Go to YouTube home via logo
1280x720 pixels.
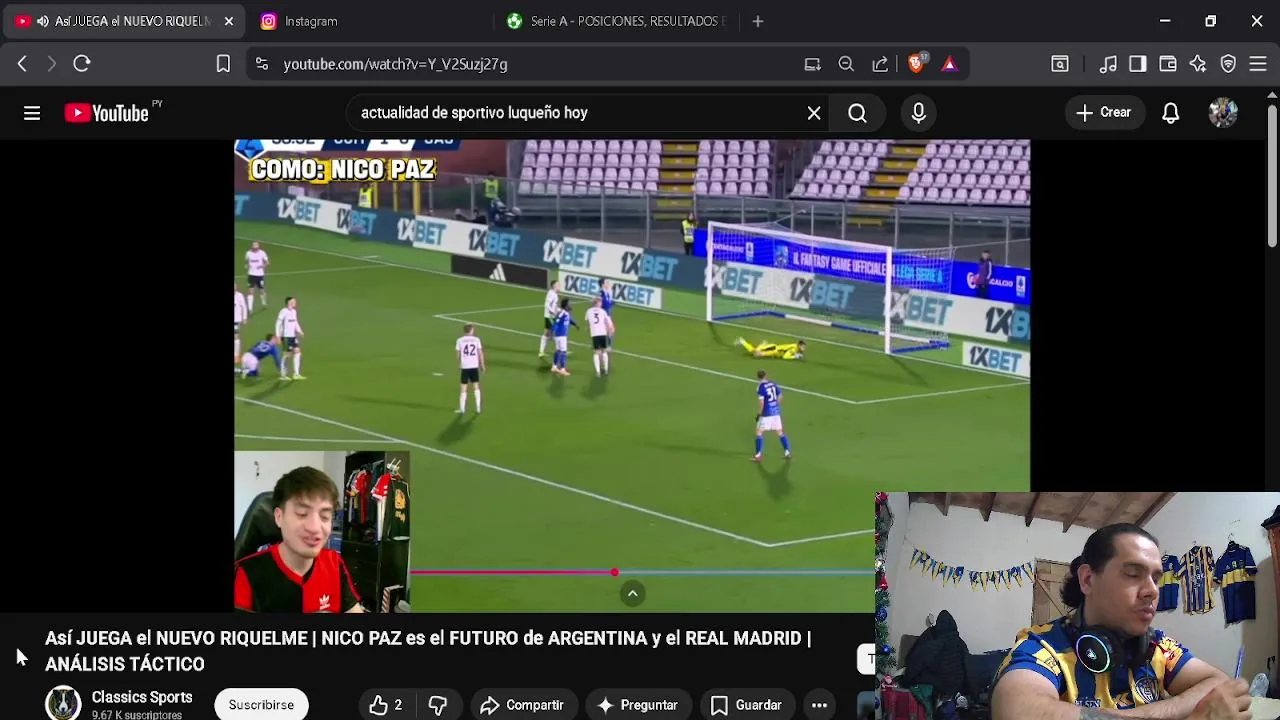tap(106, 113)
